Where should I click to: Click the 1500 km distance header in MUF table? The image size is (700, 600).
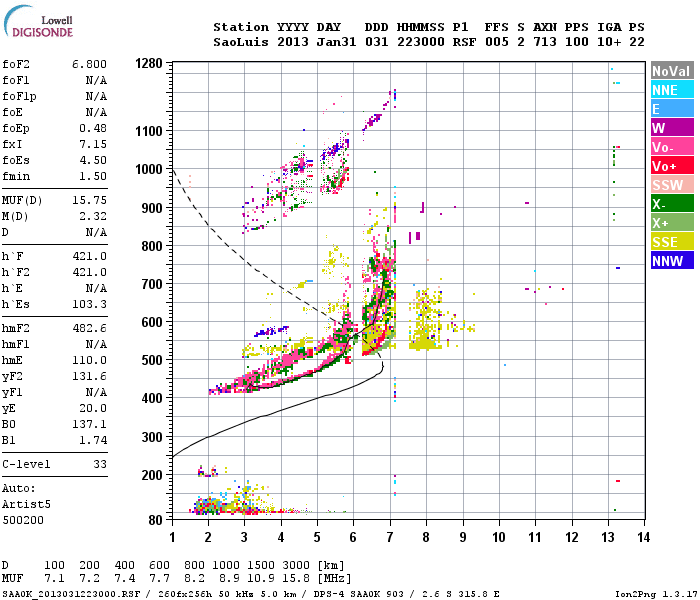click(x=261, y=565)
